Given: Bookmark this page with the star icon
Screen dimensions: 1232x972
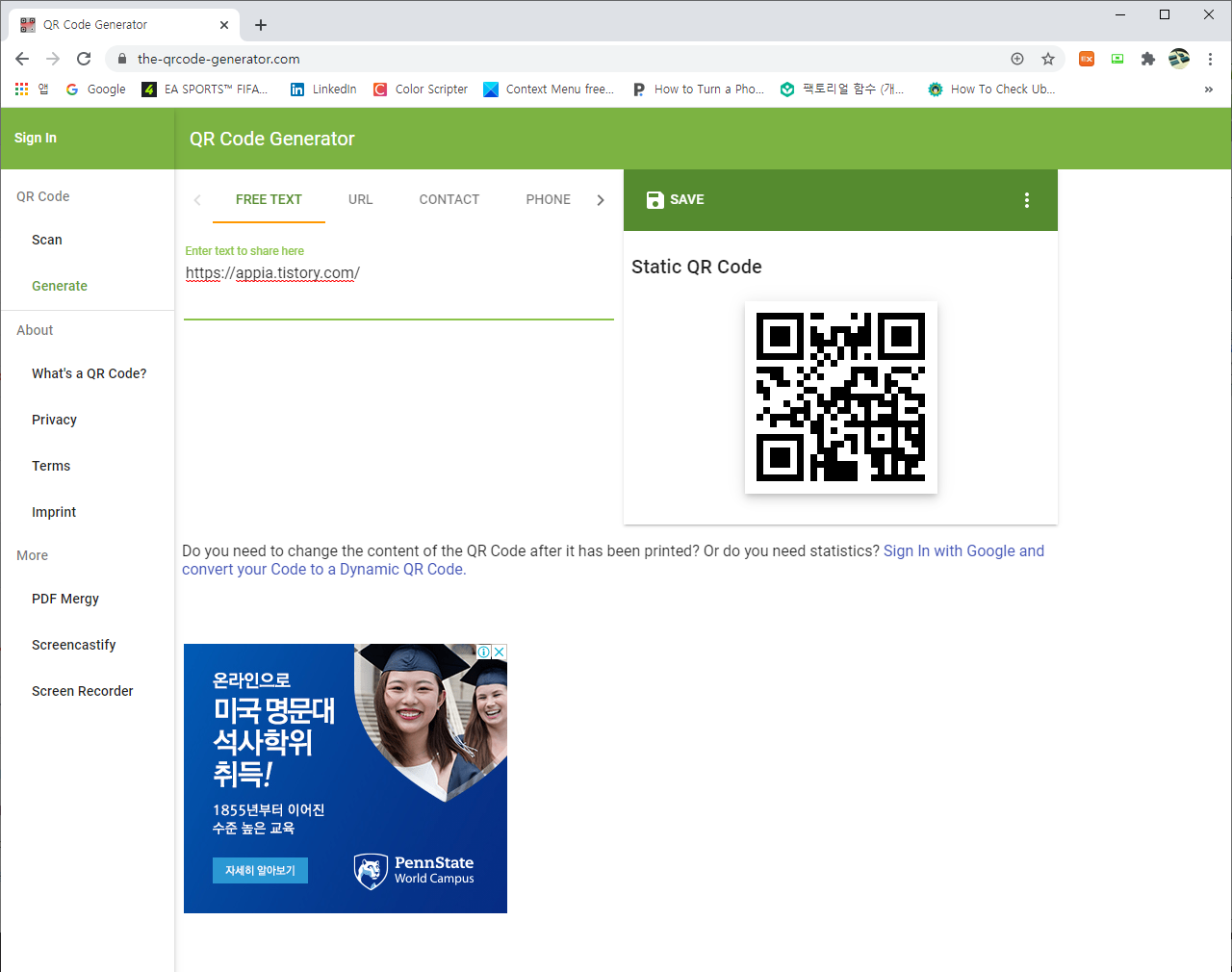Looking at the screenshot, I should [x=1048, y=59].
